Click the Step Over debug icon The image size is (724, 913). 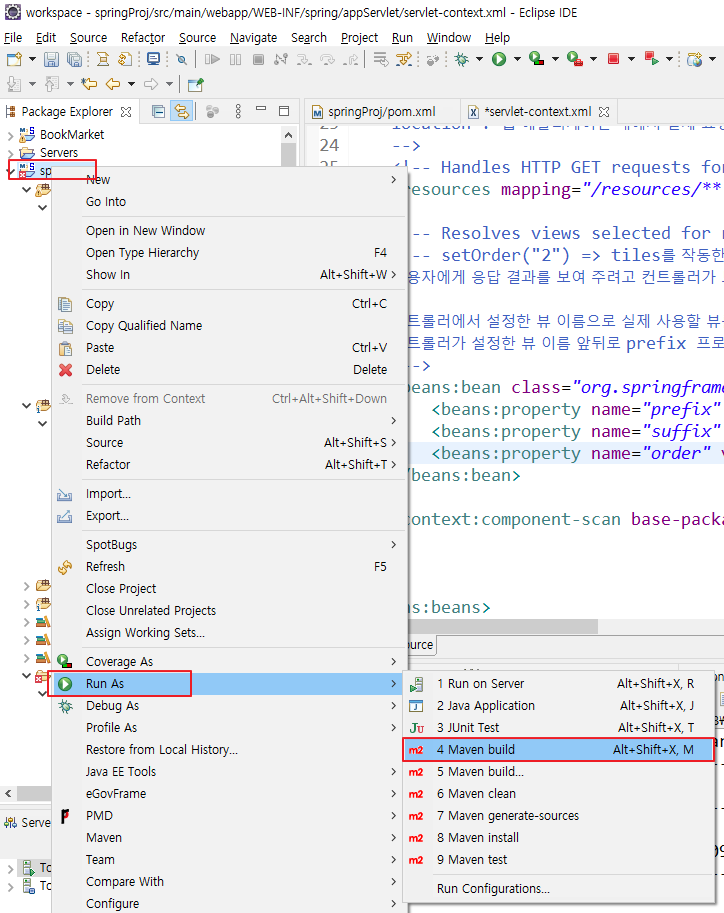point(327,59)
